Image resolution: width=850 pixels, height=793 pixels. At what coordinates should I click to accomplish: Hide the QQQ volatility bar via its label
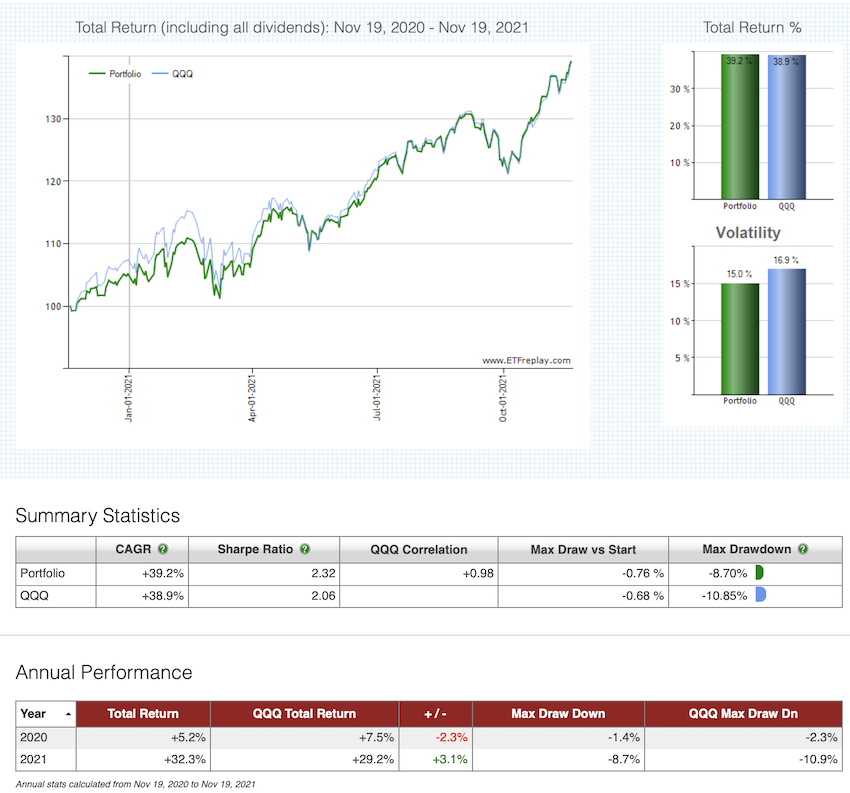[786, 401]
